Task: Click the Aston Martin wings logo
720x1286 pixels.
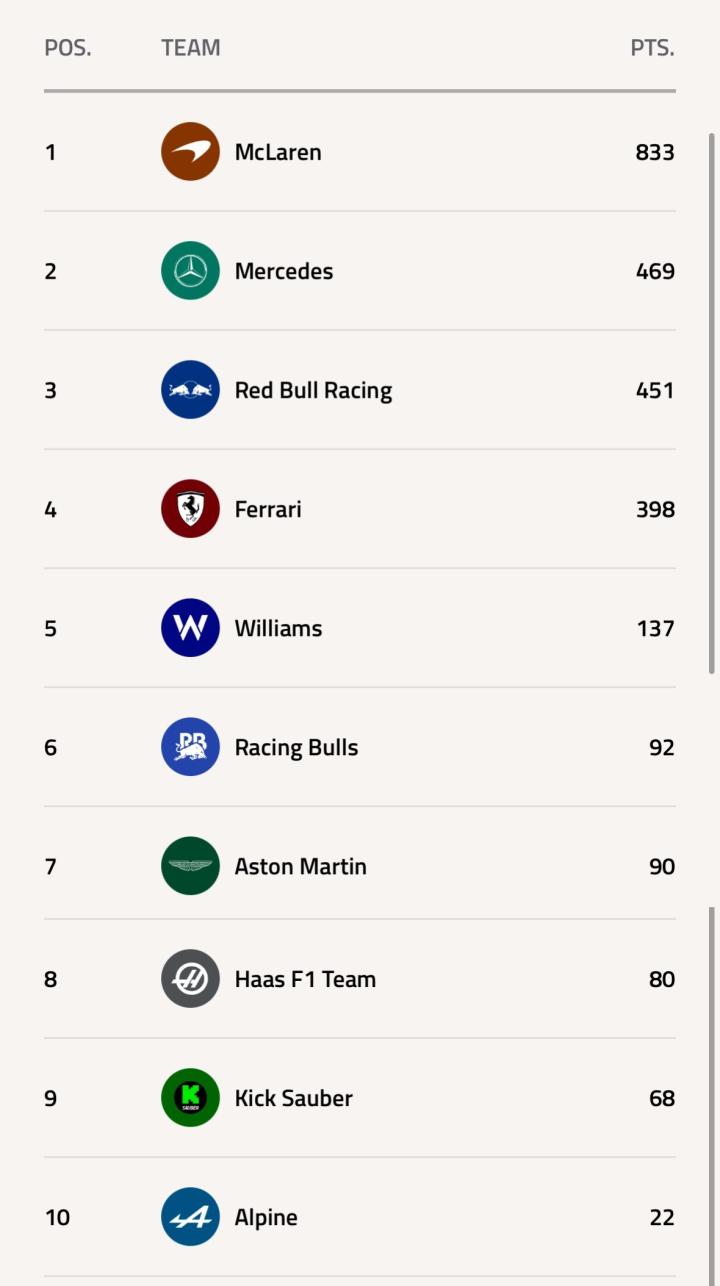Action: [190, 866]
